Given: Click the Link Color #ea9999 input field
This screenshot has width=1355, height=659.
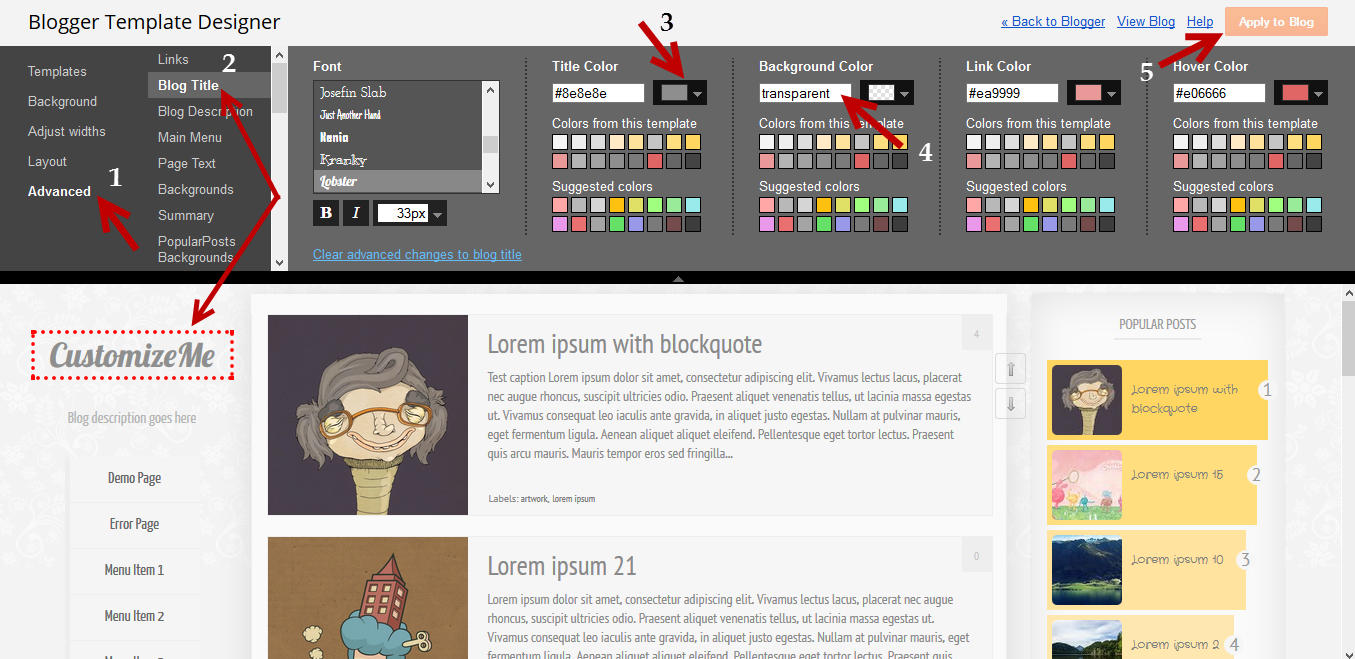Looking at the screenshot, I should 1012,93.
